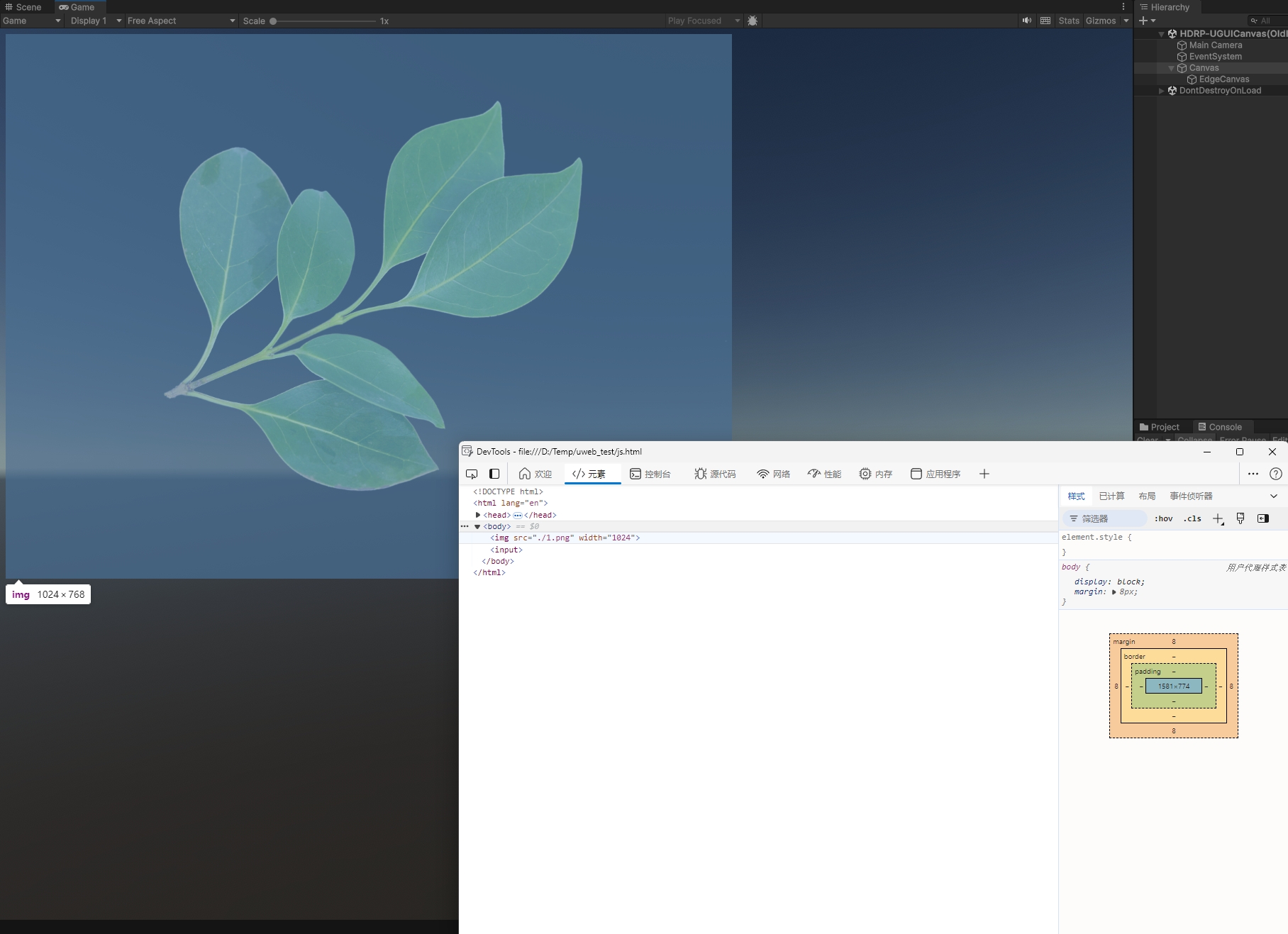
Task: Click the Stats button in Game view
Action: (1068, 21)
